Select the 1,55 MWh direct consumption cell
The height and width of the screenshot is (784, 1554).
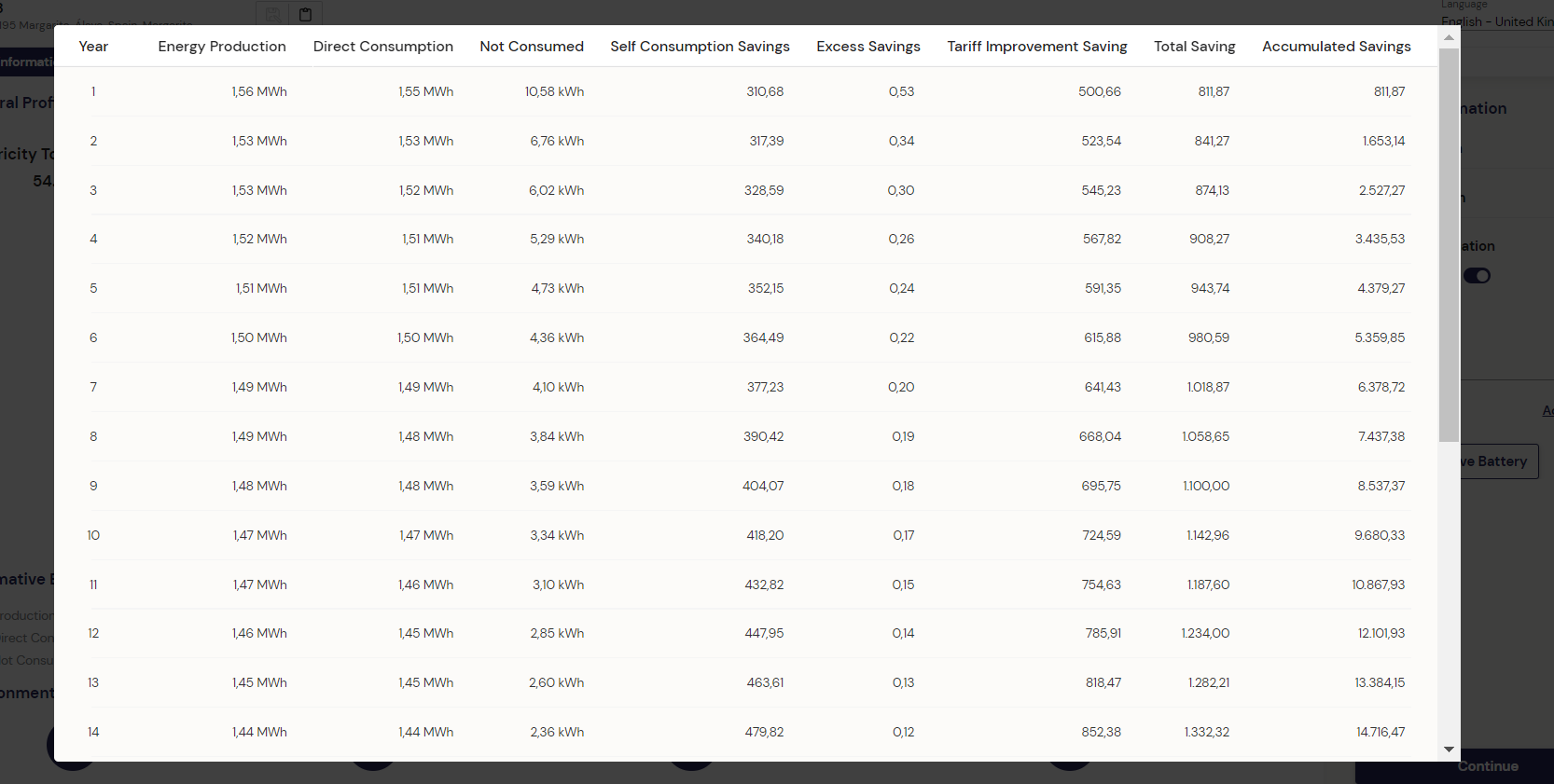tap(426, 91)
